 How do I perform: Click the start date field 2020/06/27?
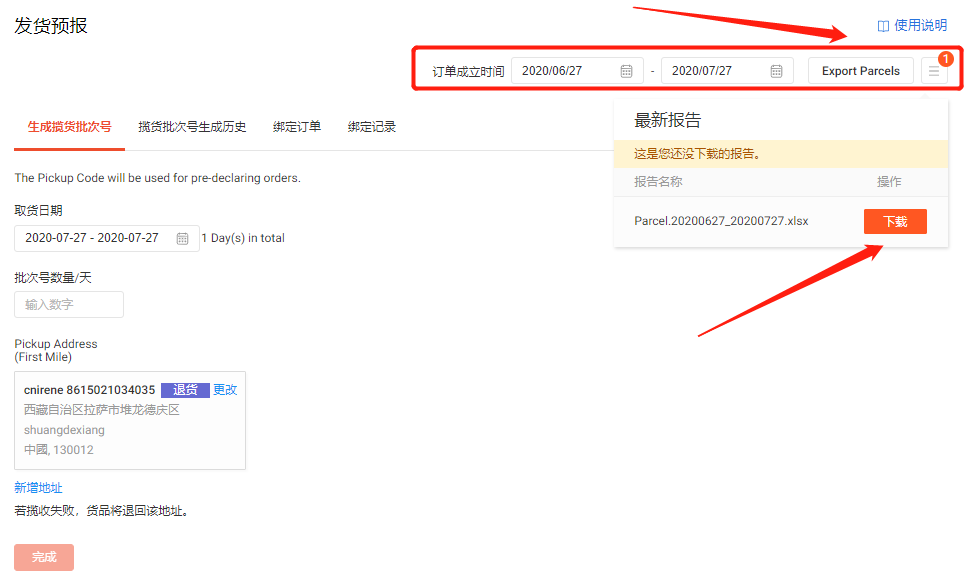pyautogui.click(x=577, y=71)
